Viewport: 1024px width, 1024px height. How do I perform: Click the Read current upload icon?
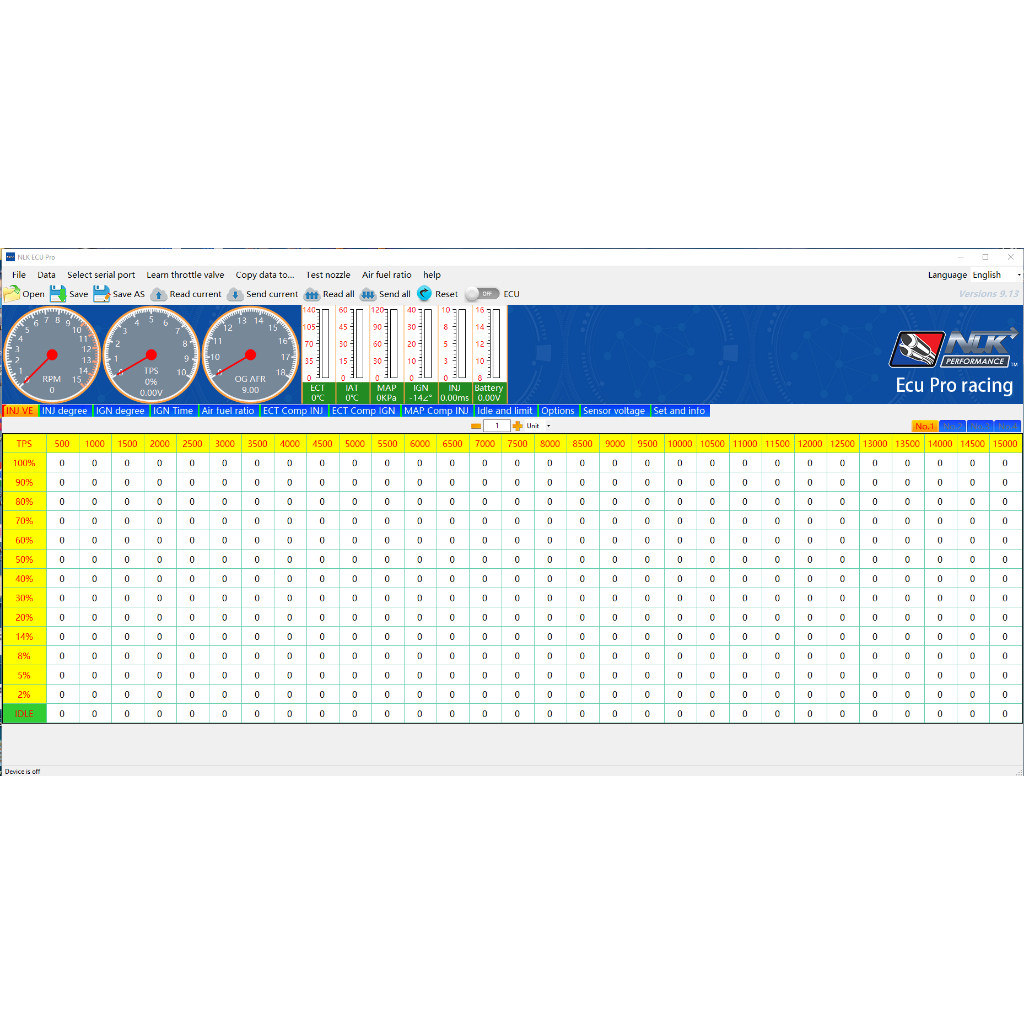158,294
